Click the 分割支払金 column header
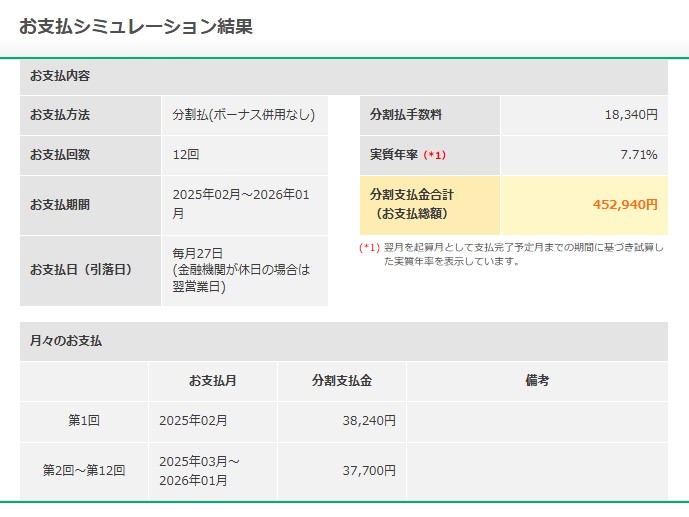The image size is (689, 517). click(x=342, y=380)
